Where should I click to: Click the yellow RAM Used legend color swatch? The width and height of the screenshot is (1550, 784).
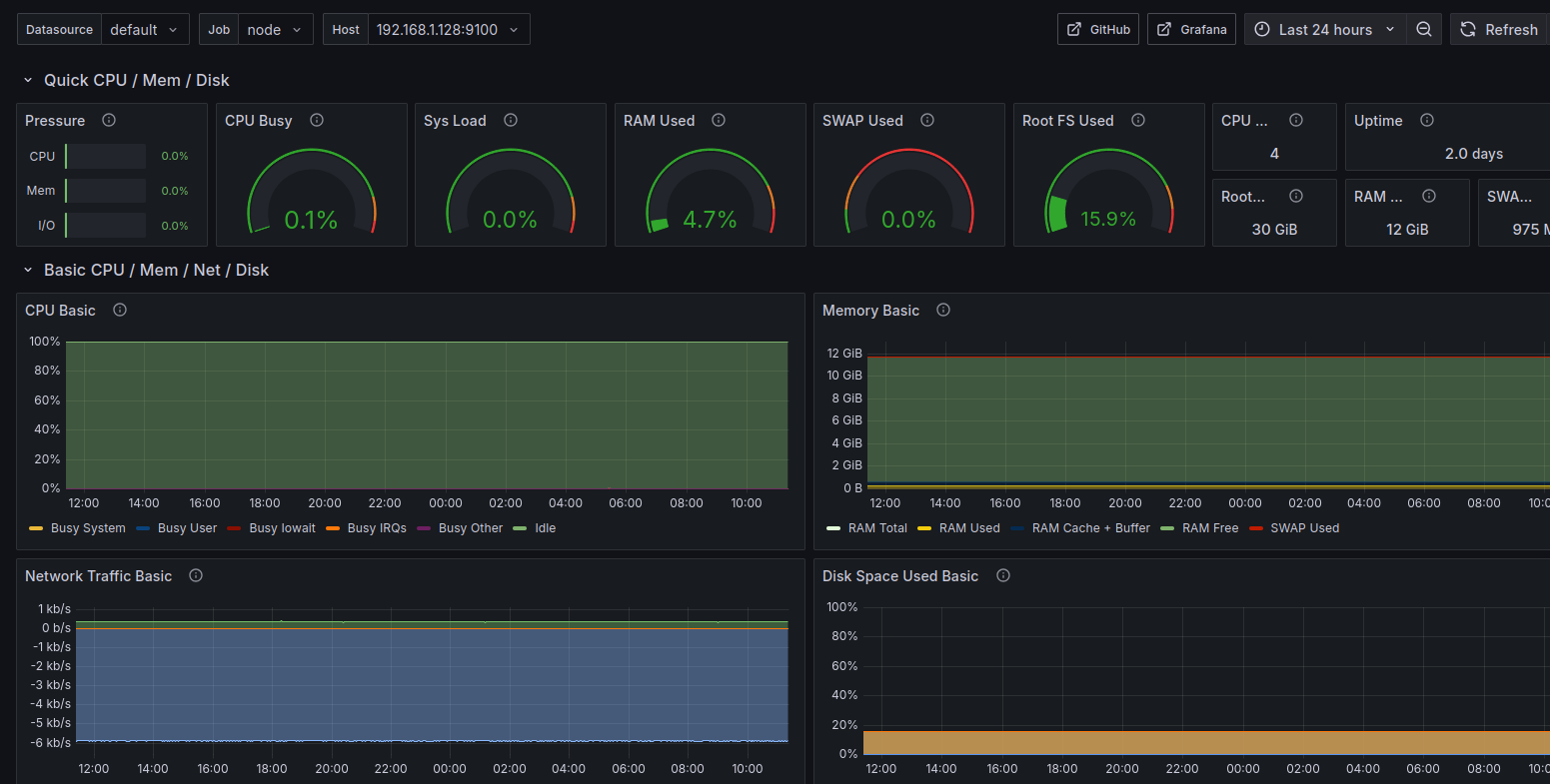(924, 528)
